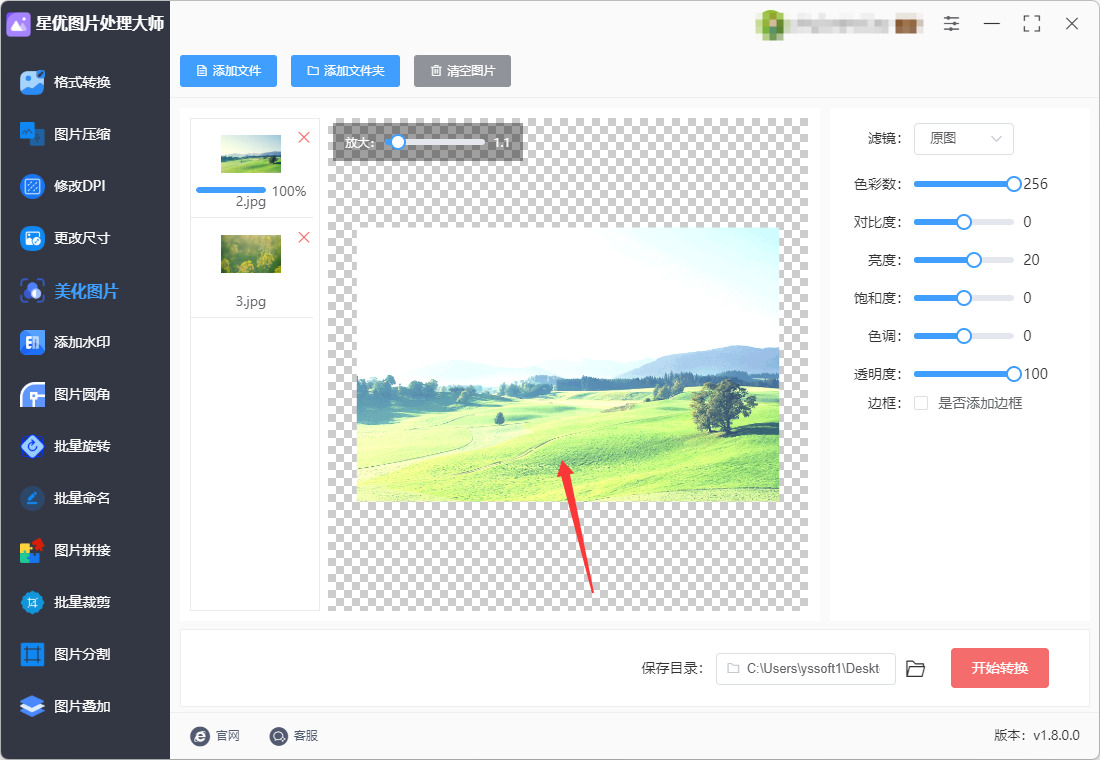This screenshot has height=760, width=1100.
Task: Open the 修改DPI sidebar icon
Action: [32, 186]
